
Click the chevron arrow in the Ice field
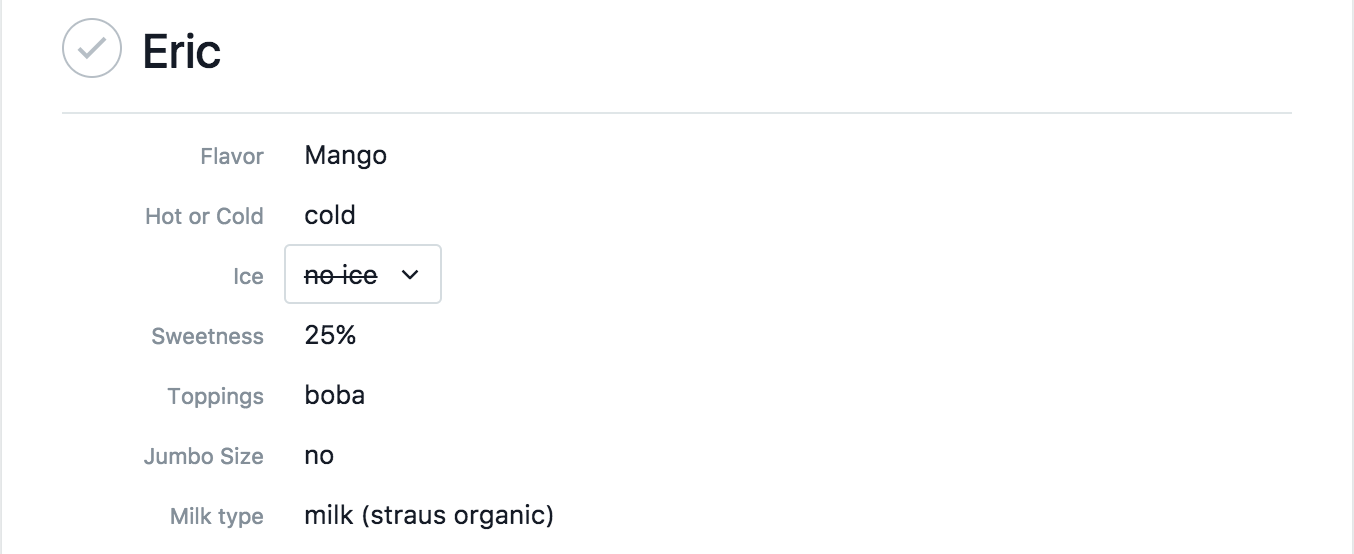[x=410, y=275]
